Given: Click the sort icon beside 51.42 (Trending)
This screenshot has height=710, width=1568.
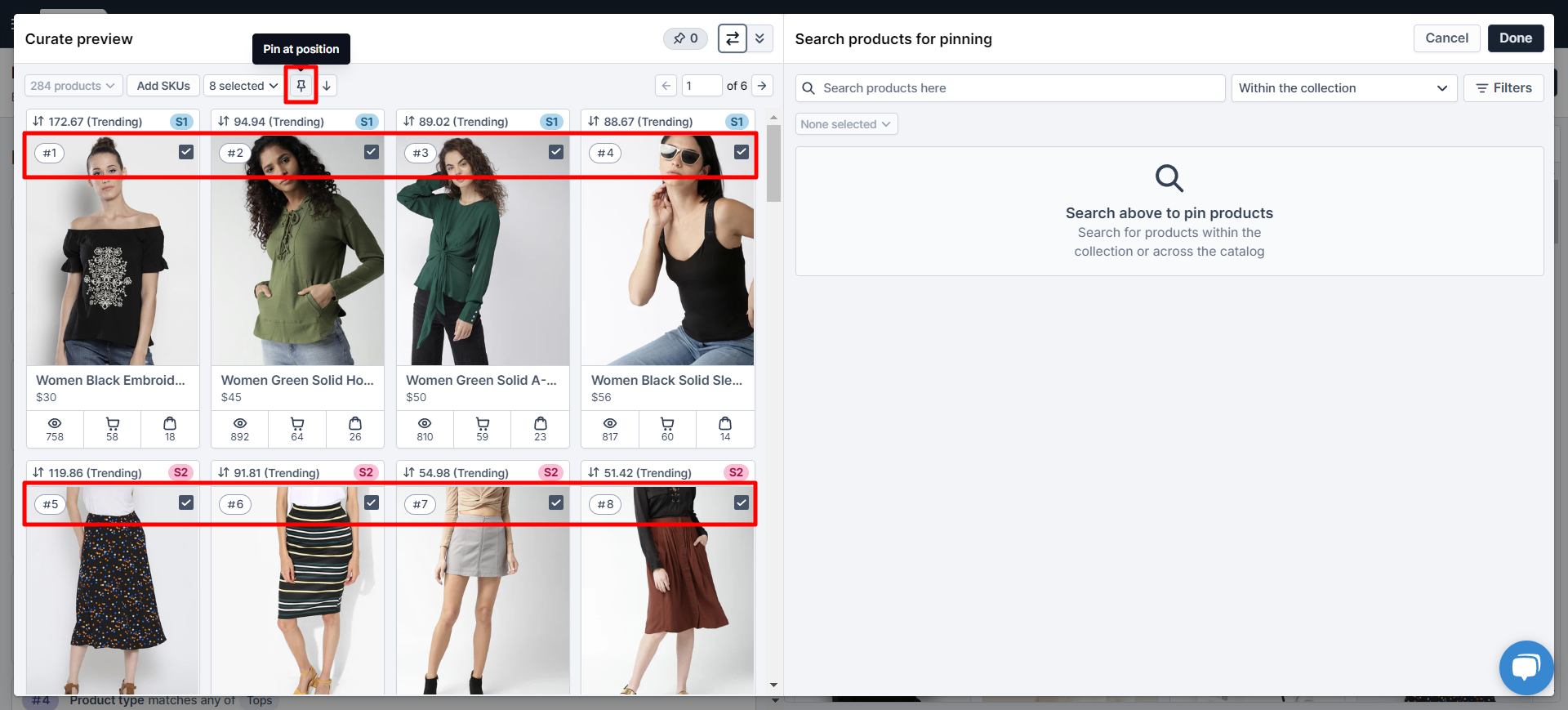Looking at the screenshot, I should pyautogui.click(x=594, y=472).
